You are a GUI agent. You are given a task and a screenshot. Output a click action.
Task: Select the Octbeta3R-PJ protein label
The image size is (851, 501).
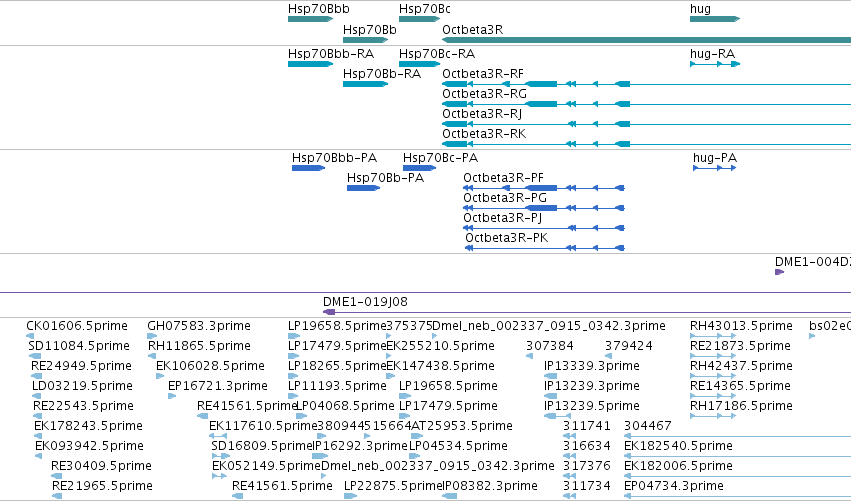(503, 218)
